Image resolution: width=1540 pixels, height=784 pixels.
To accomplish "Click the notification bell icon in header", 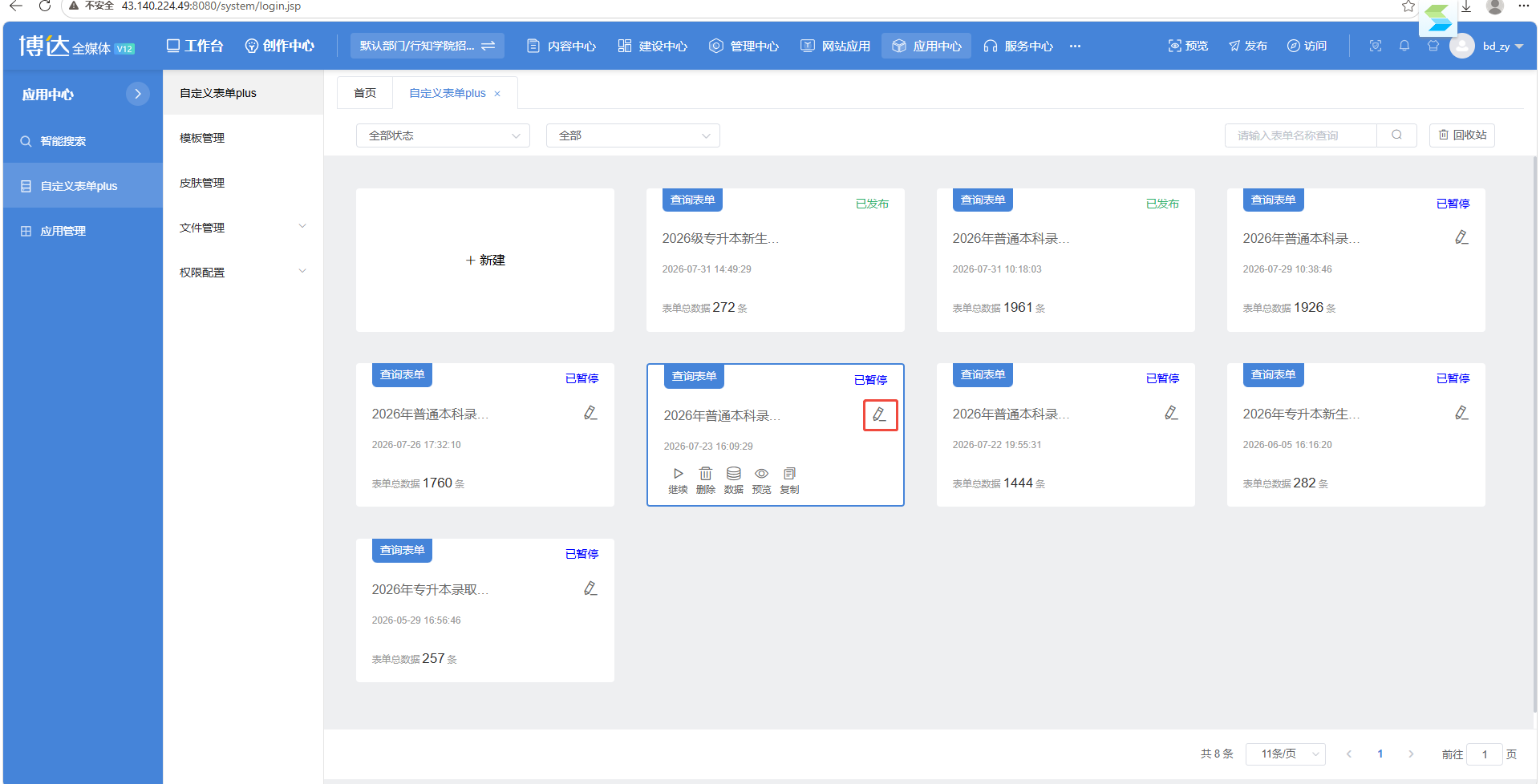I will (x=1404, y=46).
